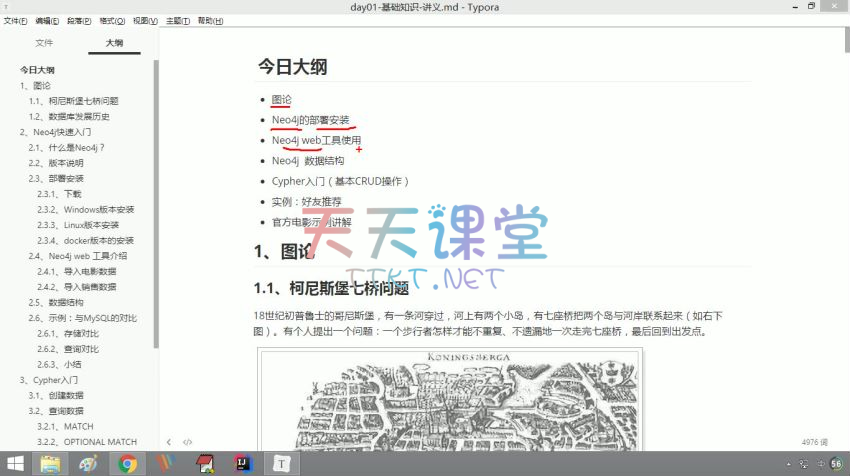Jump to outline item 柯尼斯堡七桥问题
This screenshot has height=476, width=850.
coord(83,101)
